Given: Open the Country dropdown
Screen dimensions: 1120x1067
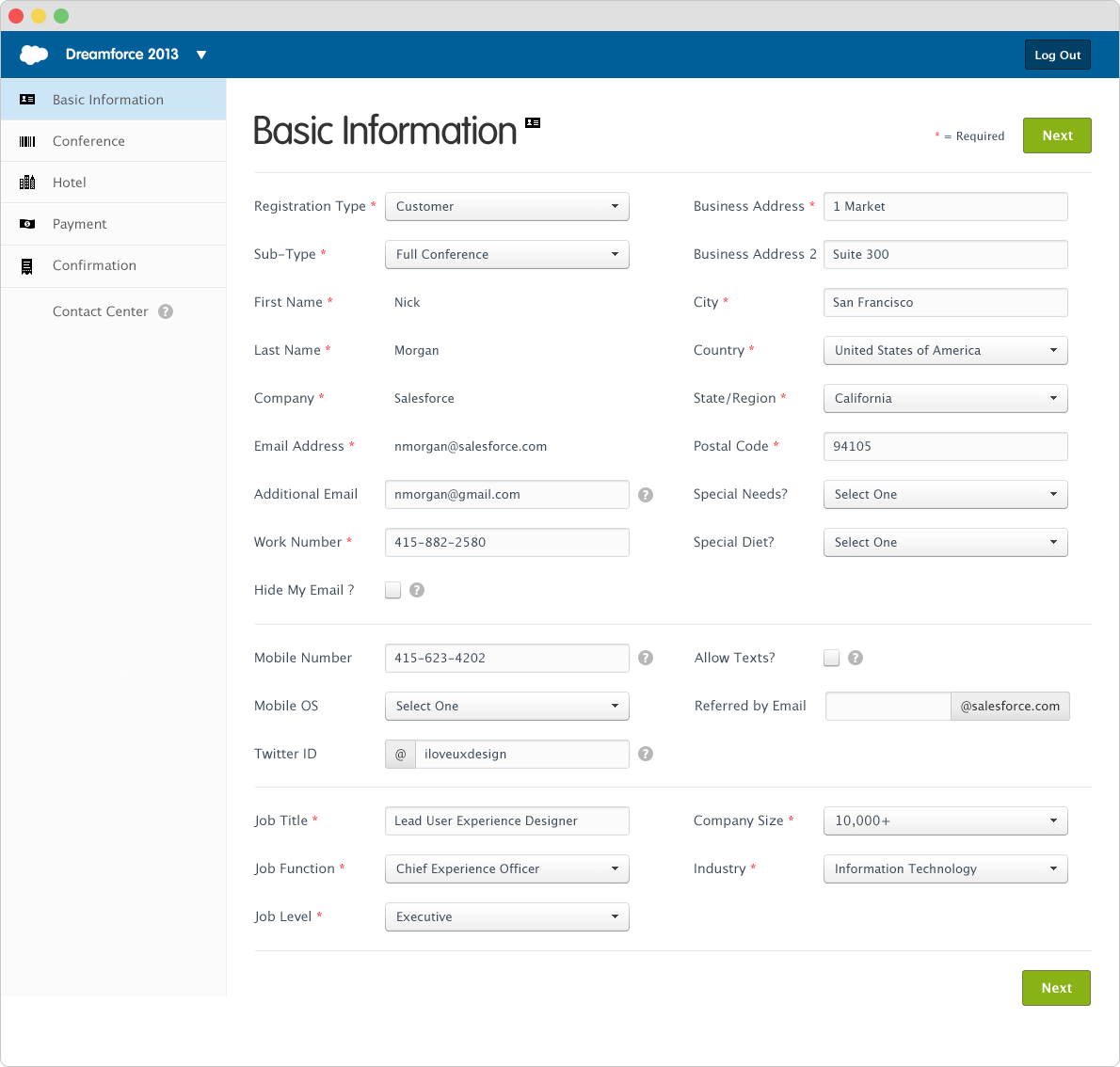Looking at the screenshot, I should coord(946,351).
